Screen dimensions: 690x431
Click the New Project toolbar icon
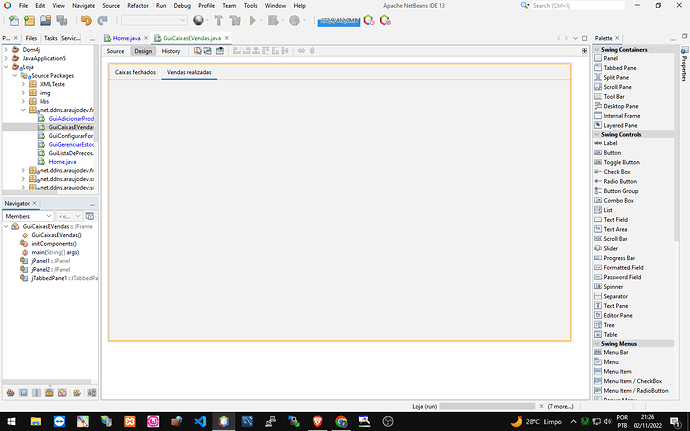point(29,21)
